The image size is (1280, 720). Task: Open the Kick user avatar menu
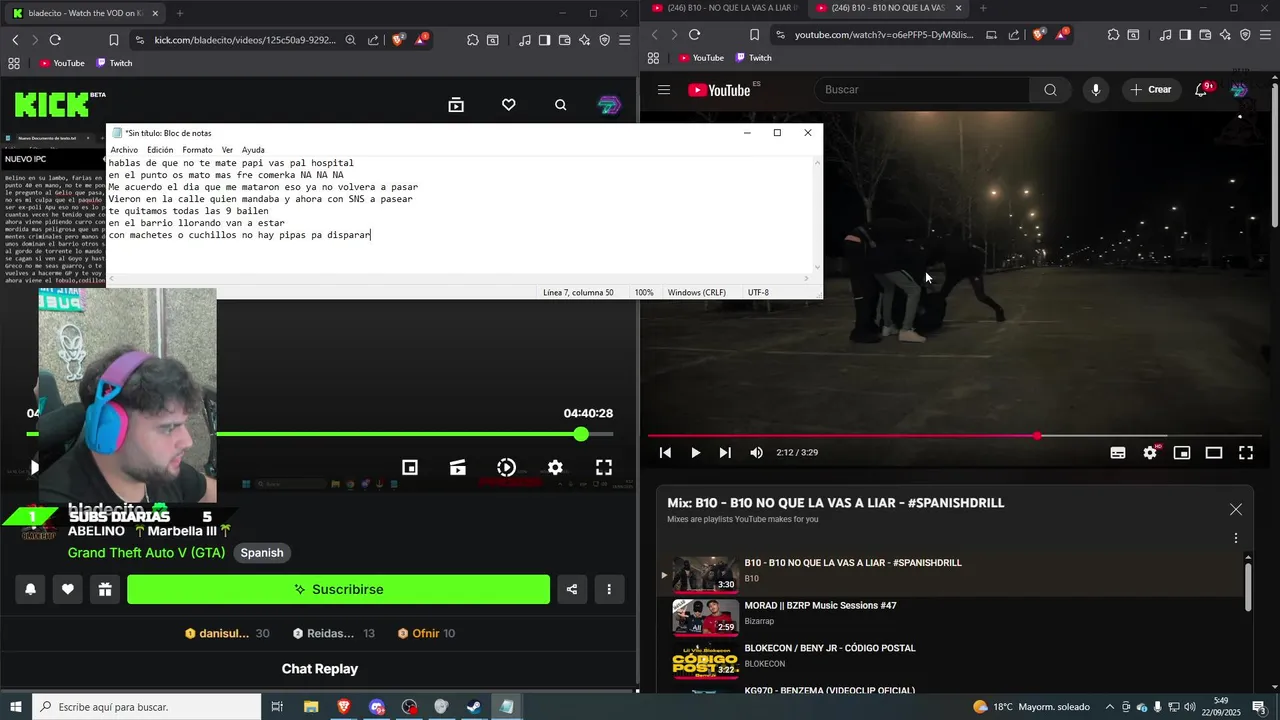click(x=609, y=105)
